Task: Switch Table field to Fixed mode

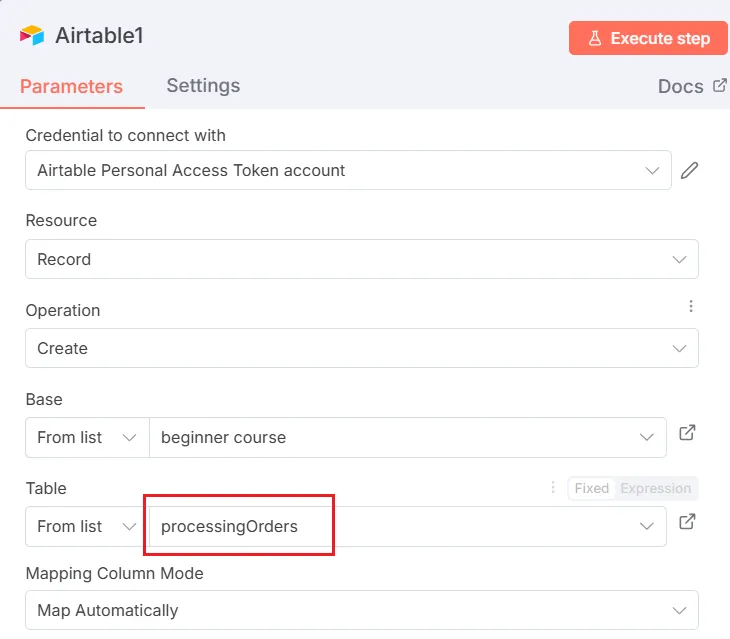Action: click(591, 488)
